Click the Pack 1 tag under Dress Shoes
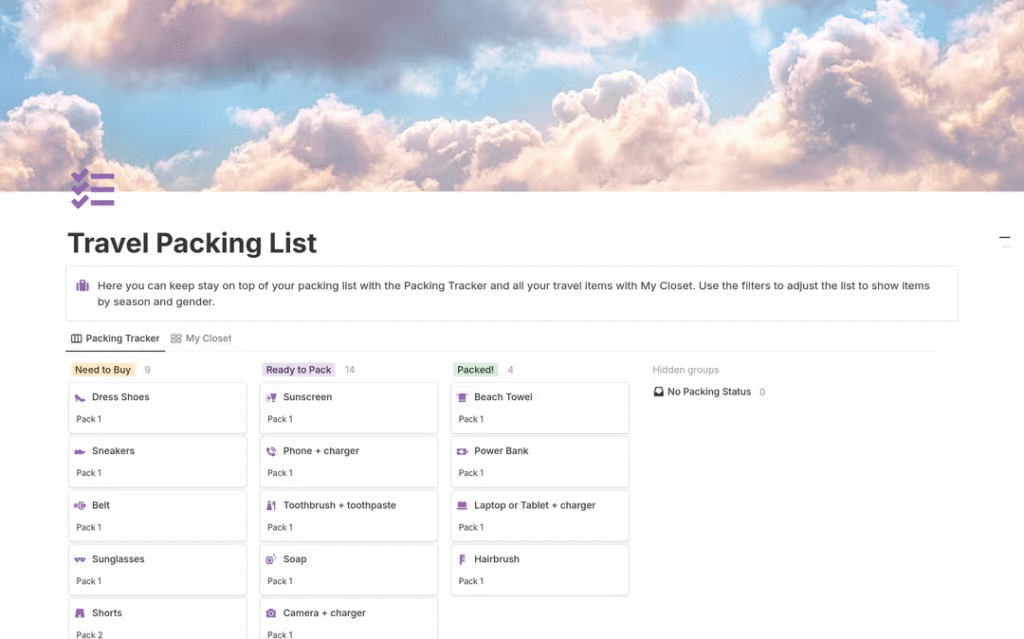Viewport: 1024px width, 639px height. (x=89, y=419)
